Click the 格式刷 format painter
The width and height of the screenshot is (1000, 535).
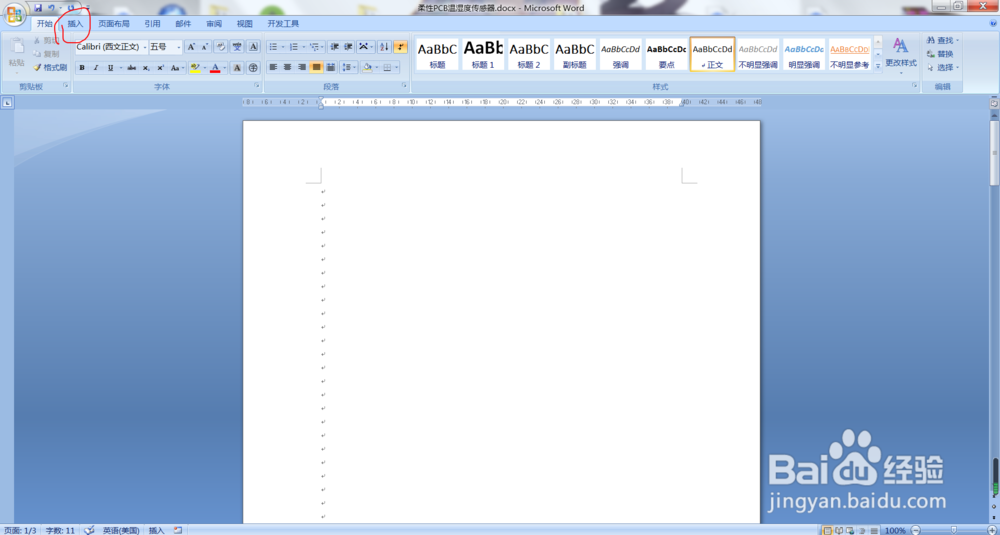[x=50, y=67]
